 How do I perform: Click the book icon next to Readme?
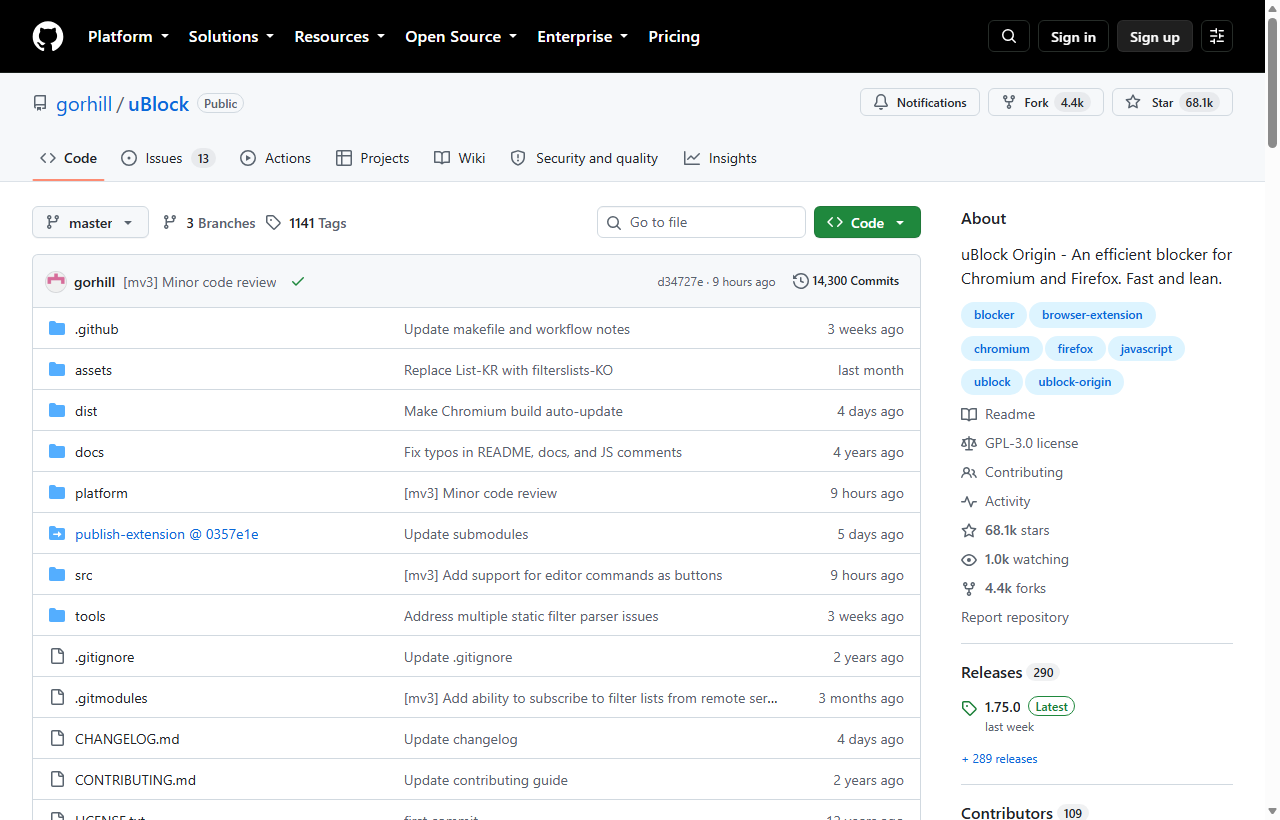click(x=969, y=415)
